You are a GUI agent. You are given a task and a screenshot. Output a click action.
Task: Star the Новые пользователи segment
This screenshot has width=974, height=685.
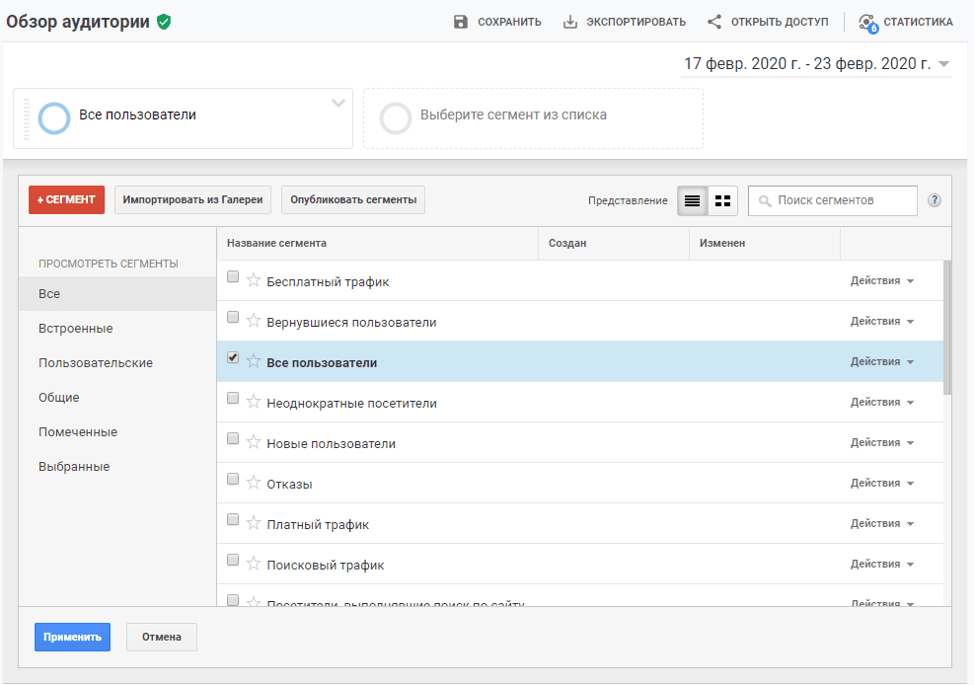pos(253,442)
